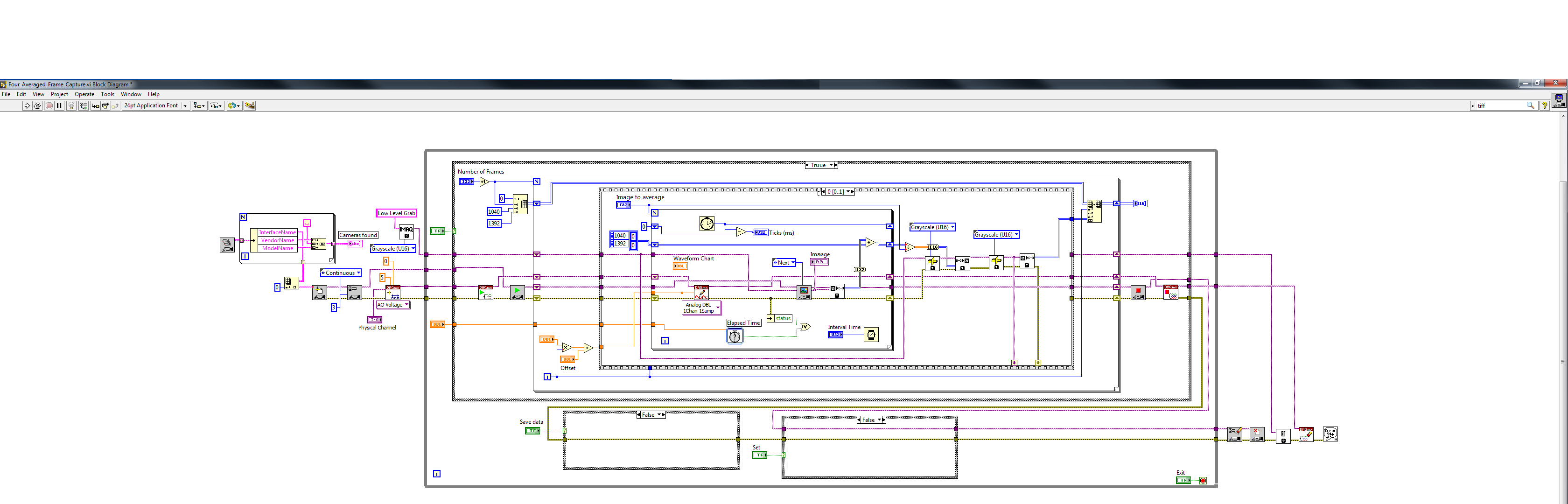Toggle Highlight Execution lightbulb
The image size is (1568, 504).
pos(71,105)
